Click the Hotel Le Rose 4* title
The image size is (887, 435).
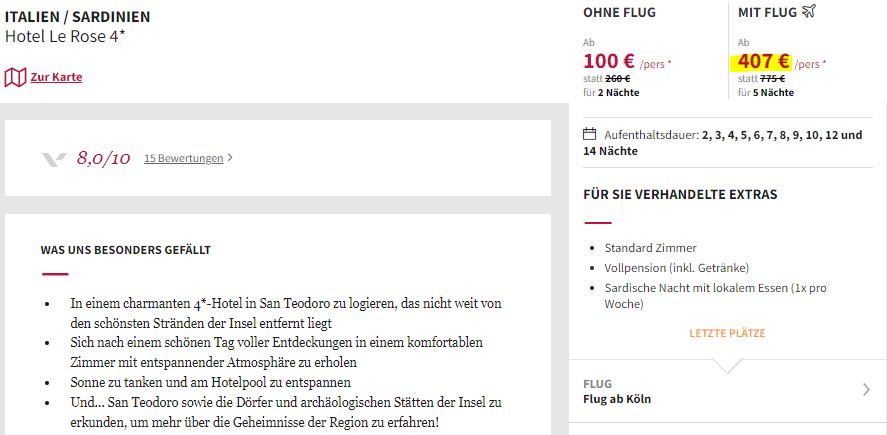(x=65, y=36)
